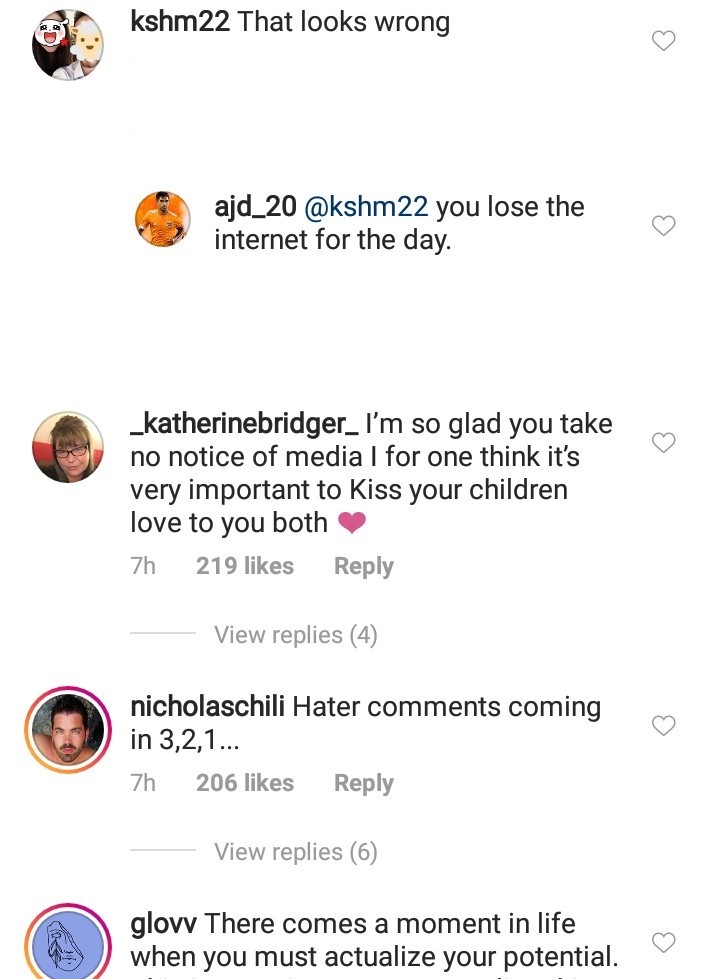Open the ajd_20 username link
The height and width of the screenshot is (979, 720).
[255, 207]
